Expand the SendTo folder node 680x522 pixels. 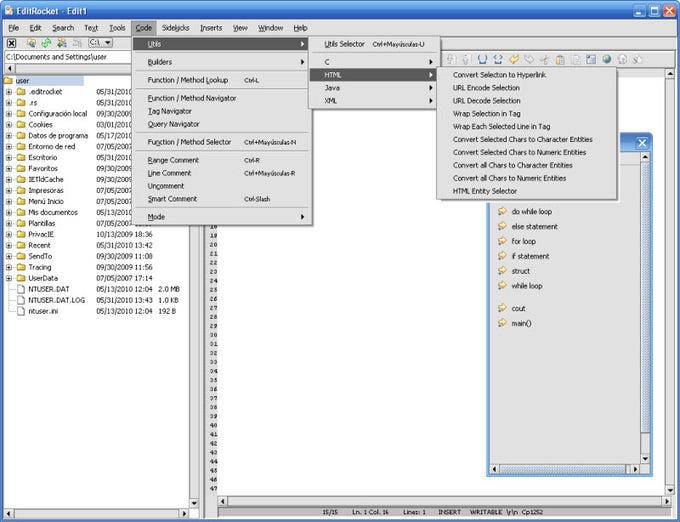pyautogui.click(x=9, y=256)
